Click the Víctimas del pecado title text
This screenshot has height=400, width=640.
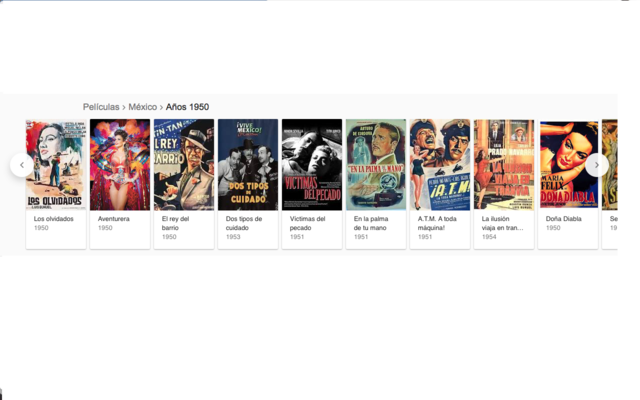[307, 223]
